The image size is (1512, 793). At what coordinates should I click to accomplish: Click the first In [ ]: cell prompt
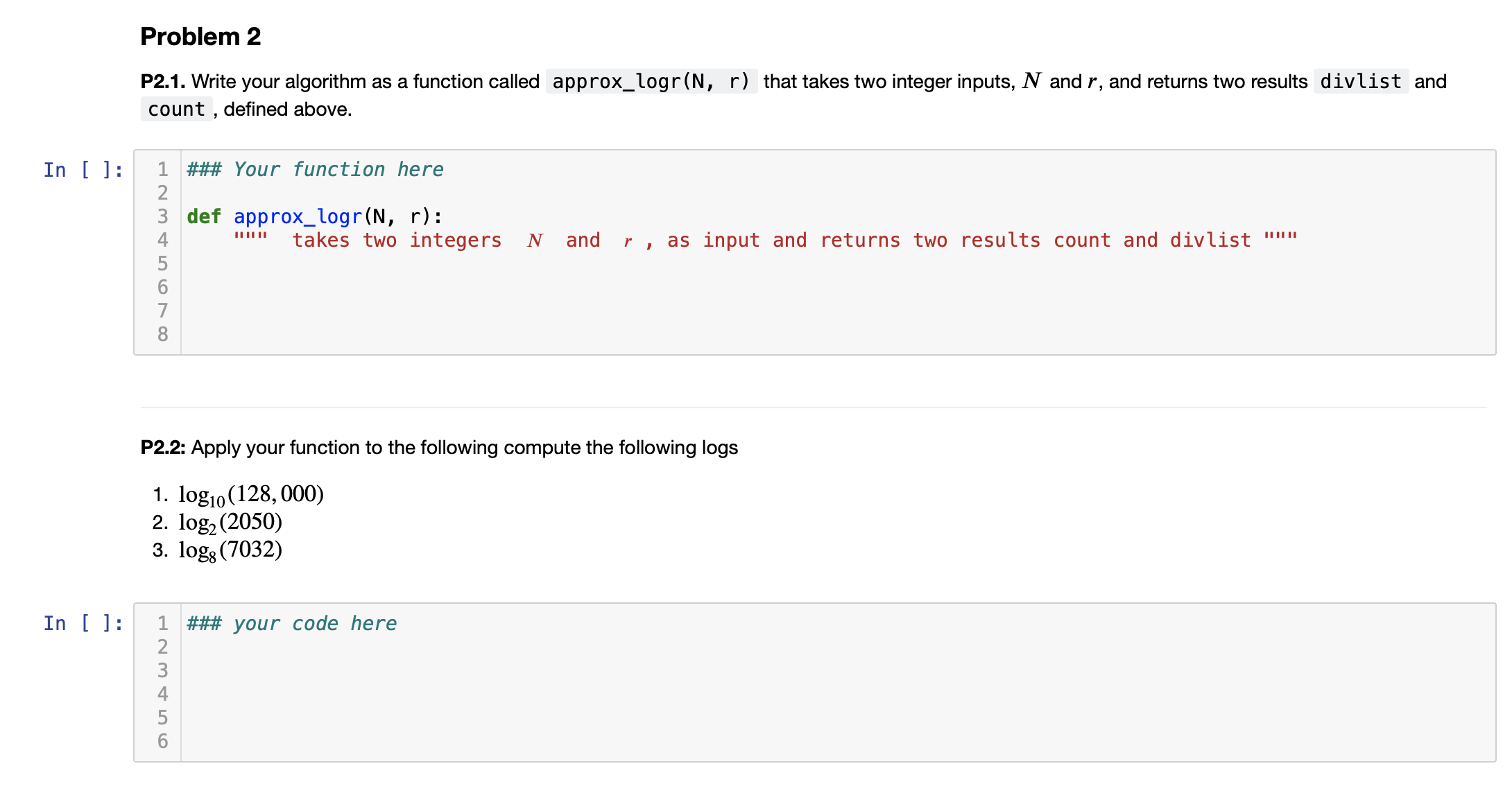tap(83, 170)
